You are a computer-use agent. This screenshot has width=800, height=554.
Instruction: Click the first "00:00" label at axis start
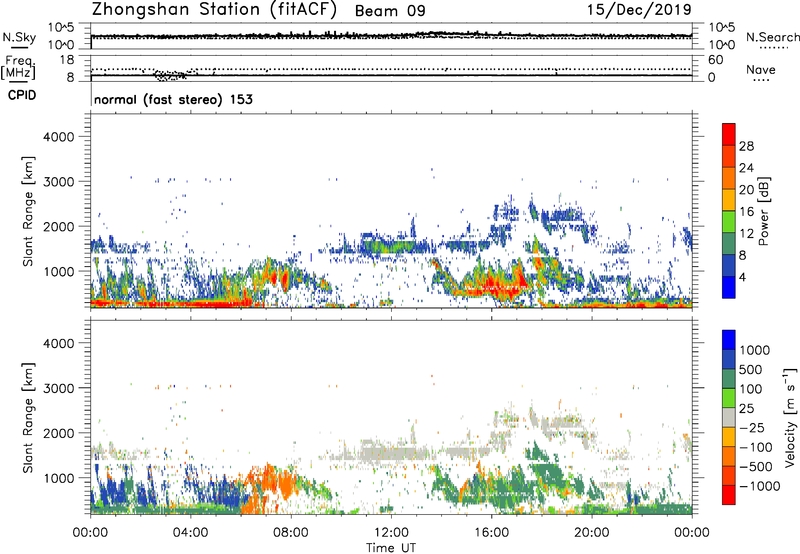tap(90, 533)
